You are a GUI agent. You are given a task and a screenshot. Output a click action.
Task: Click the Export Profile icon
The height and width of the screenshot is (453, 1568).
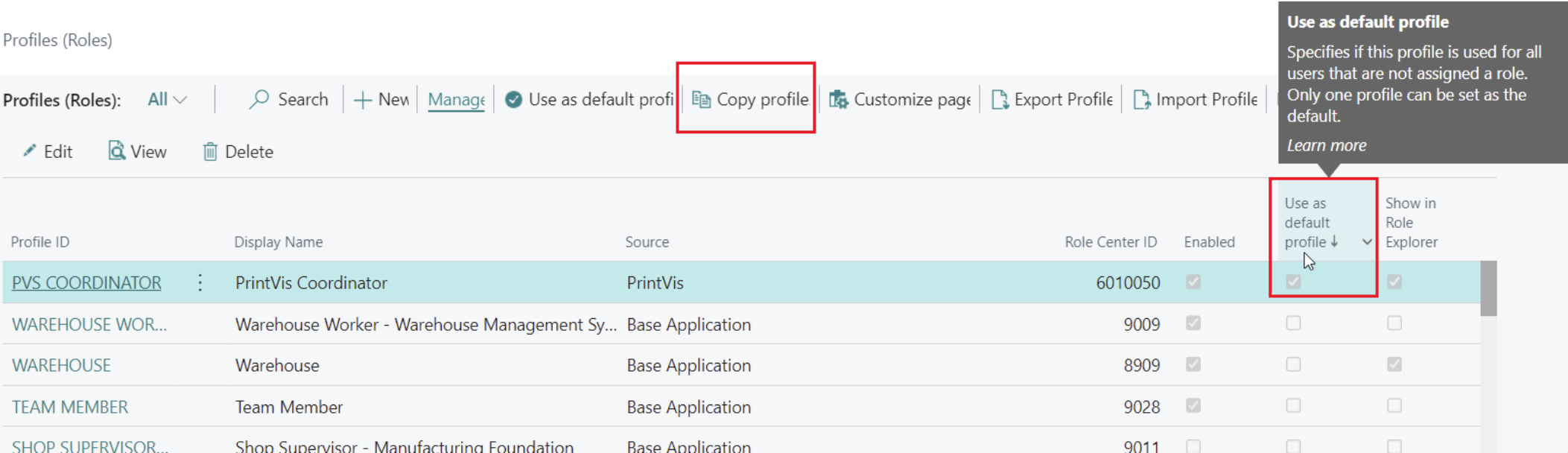tap(1000, 99)
